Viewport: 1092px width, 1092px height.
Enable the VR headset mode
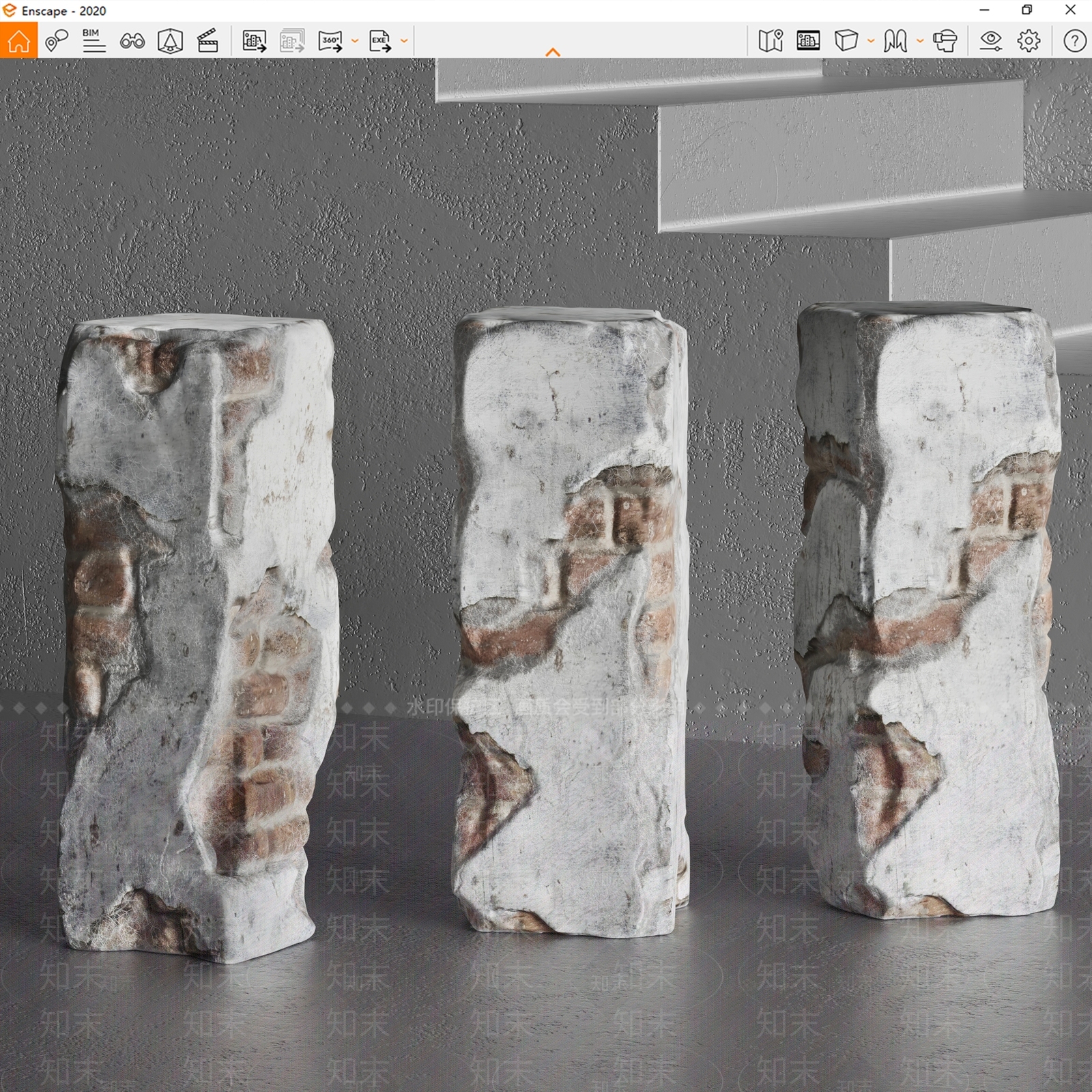click(x=945, y=41)
